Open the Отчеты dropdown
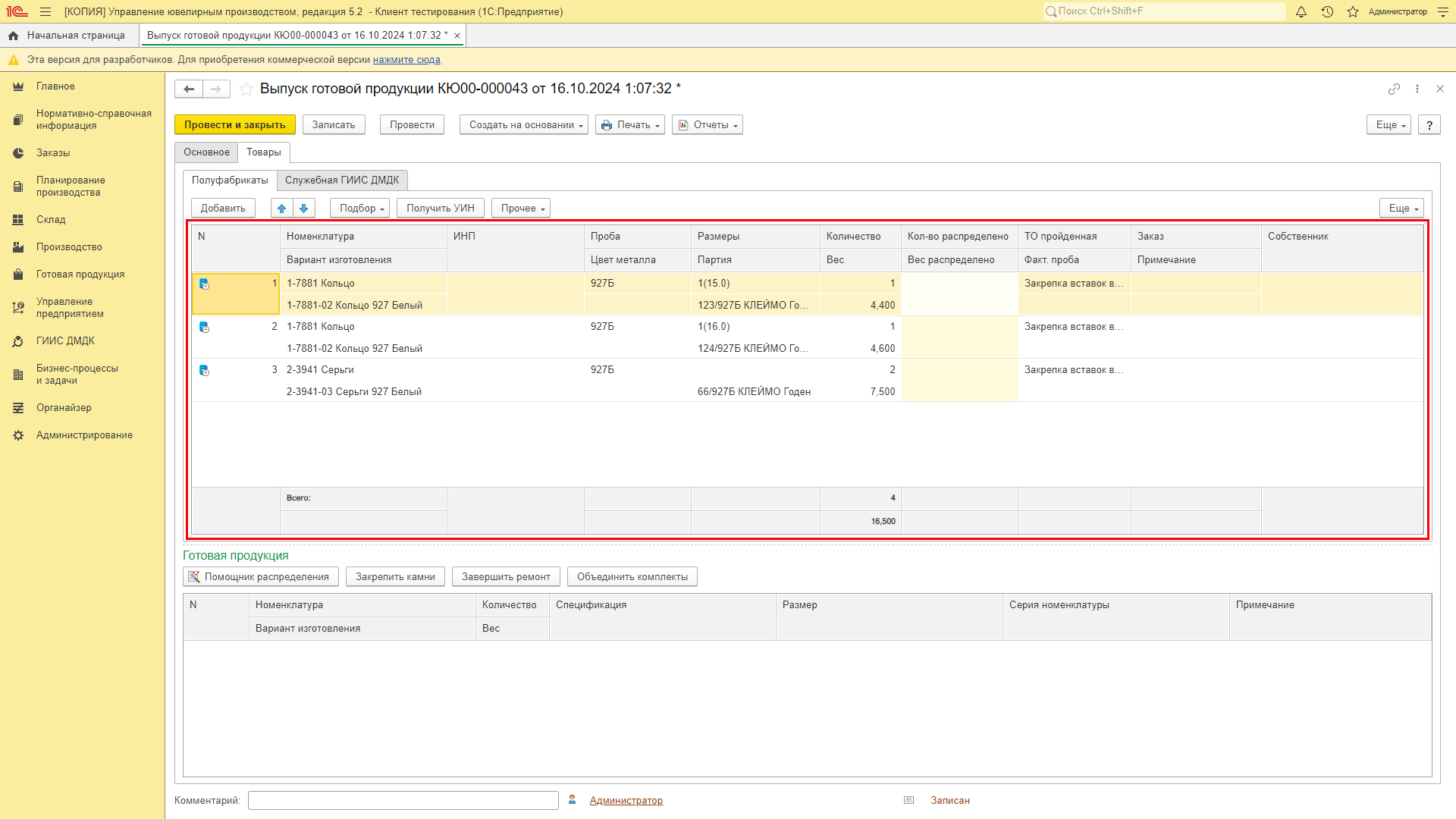Image resolution: width=1456 pixels, height=819 pixels. tap(708, 125)
